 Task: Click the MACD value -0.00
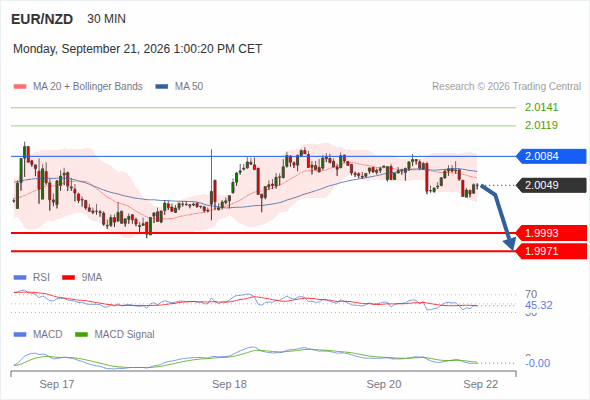pyautogui.click(x=538, y=363)
